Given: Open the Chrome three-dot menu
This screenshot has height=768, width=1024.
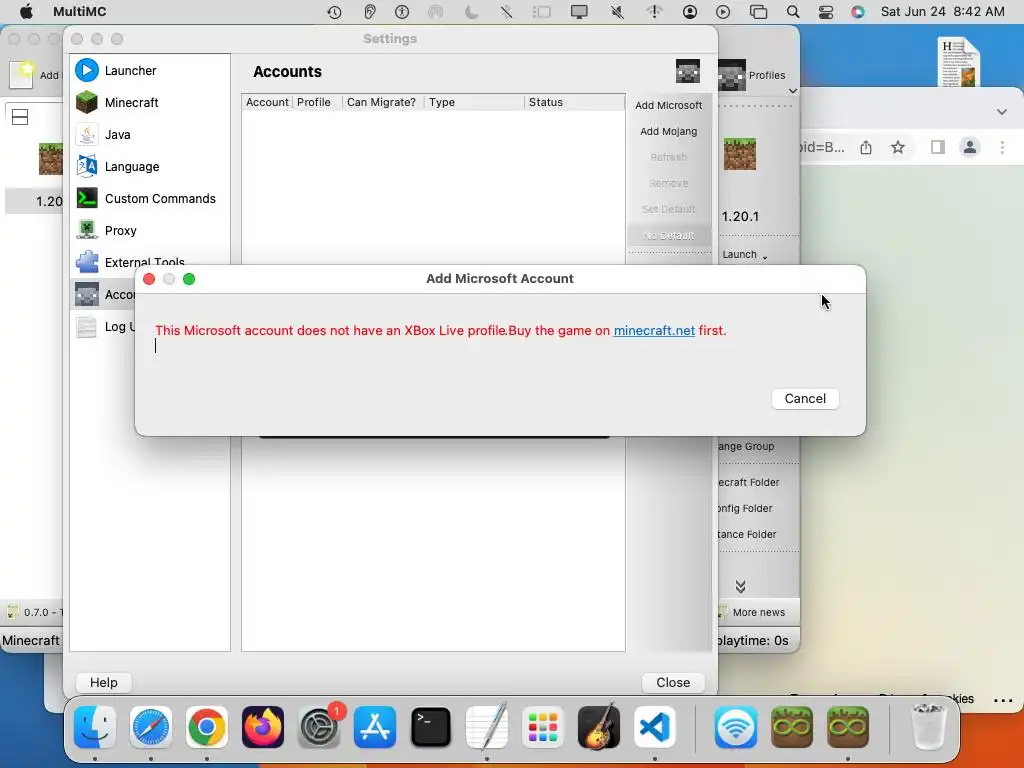Looking at the screenshot, I should tap(1002, 148).
